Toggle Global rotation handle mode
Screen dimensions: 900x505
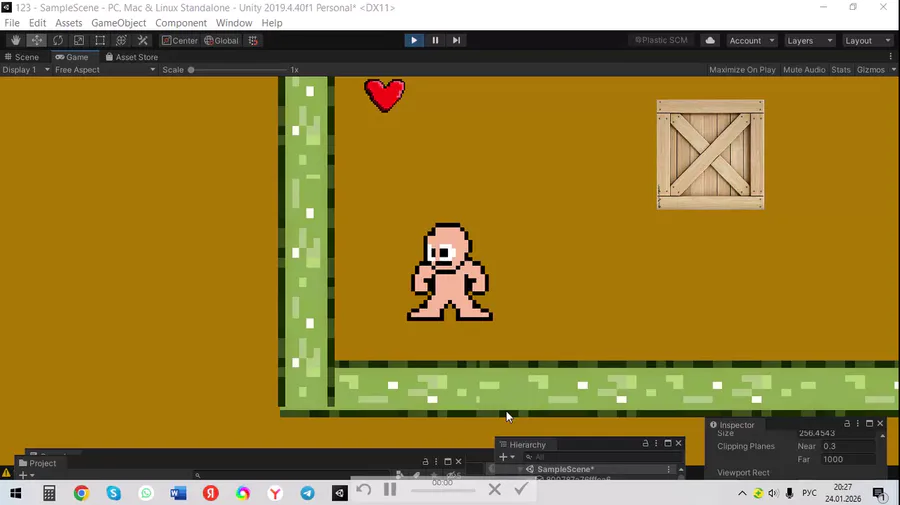[x=222, y=40]
